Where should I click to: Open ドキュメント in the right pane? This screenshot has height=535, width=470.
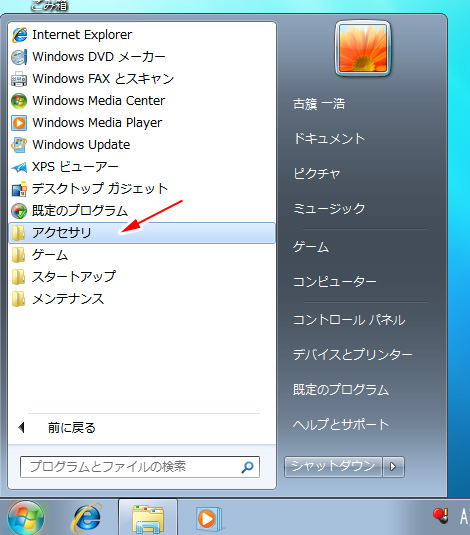329,139
